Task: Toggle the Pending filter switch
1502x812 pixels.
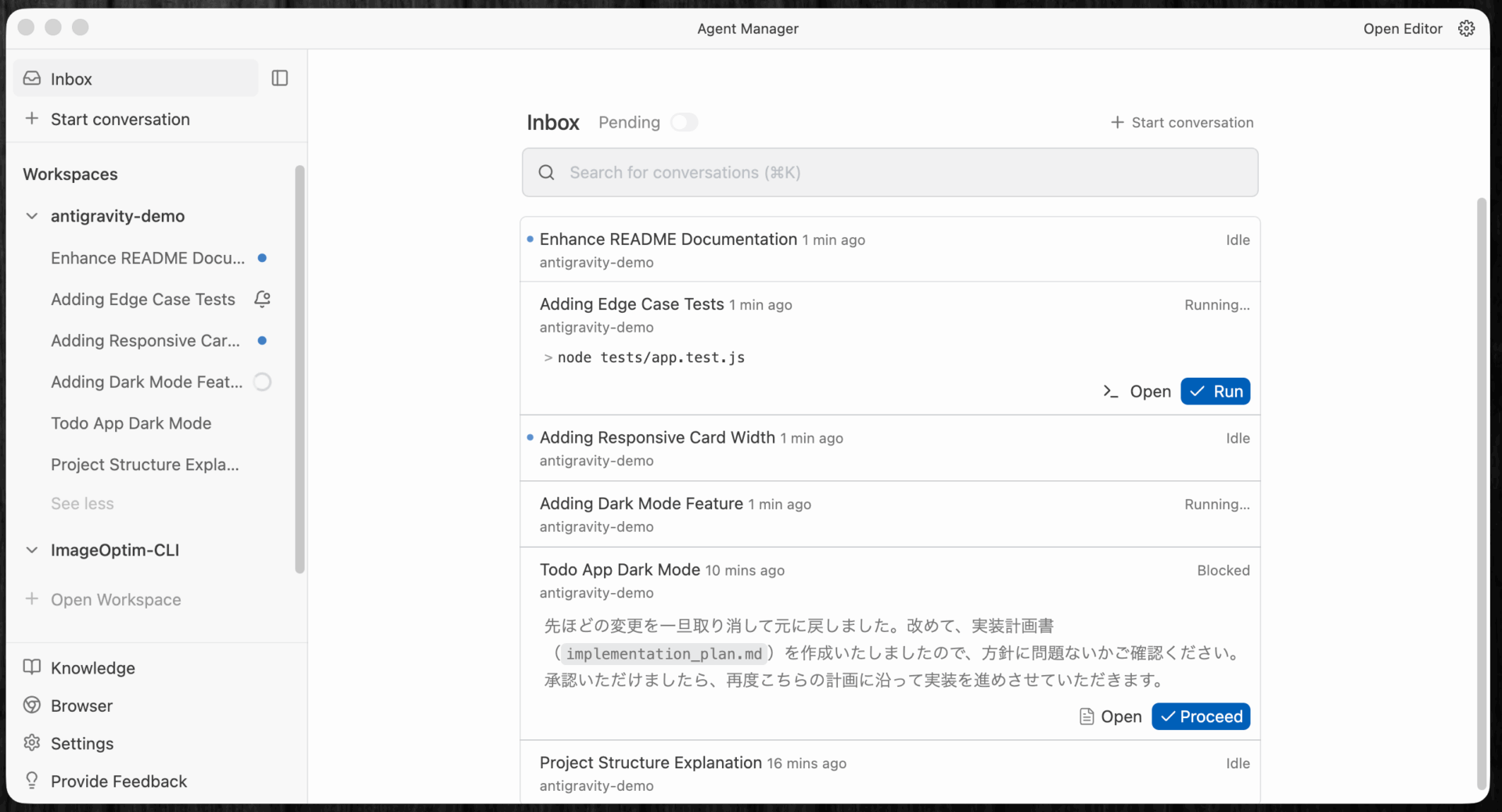Action: pos(684,123)
